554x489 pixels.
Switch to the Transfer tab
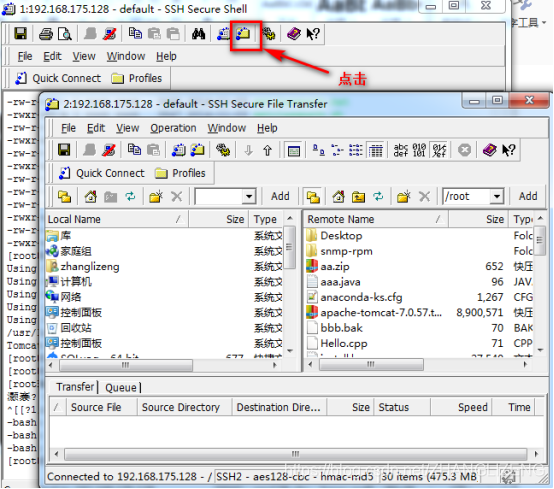(75, 387)
